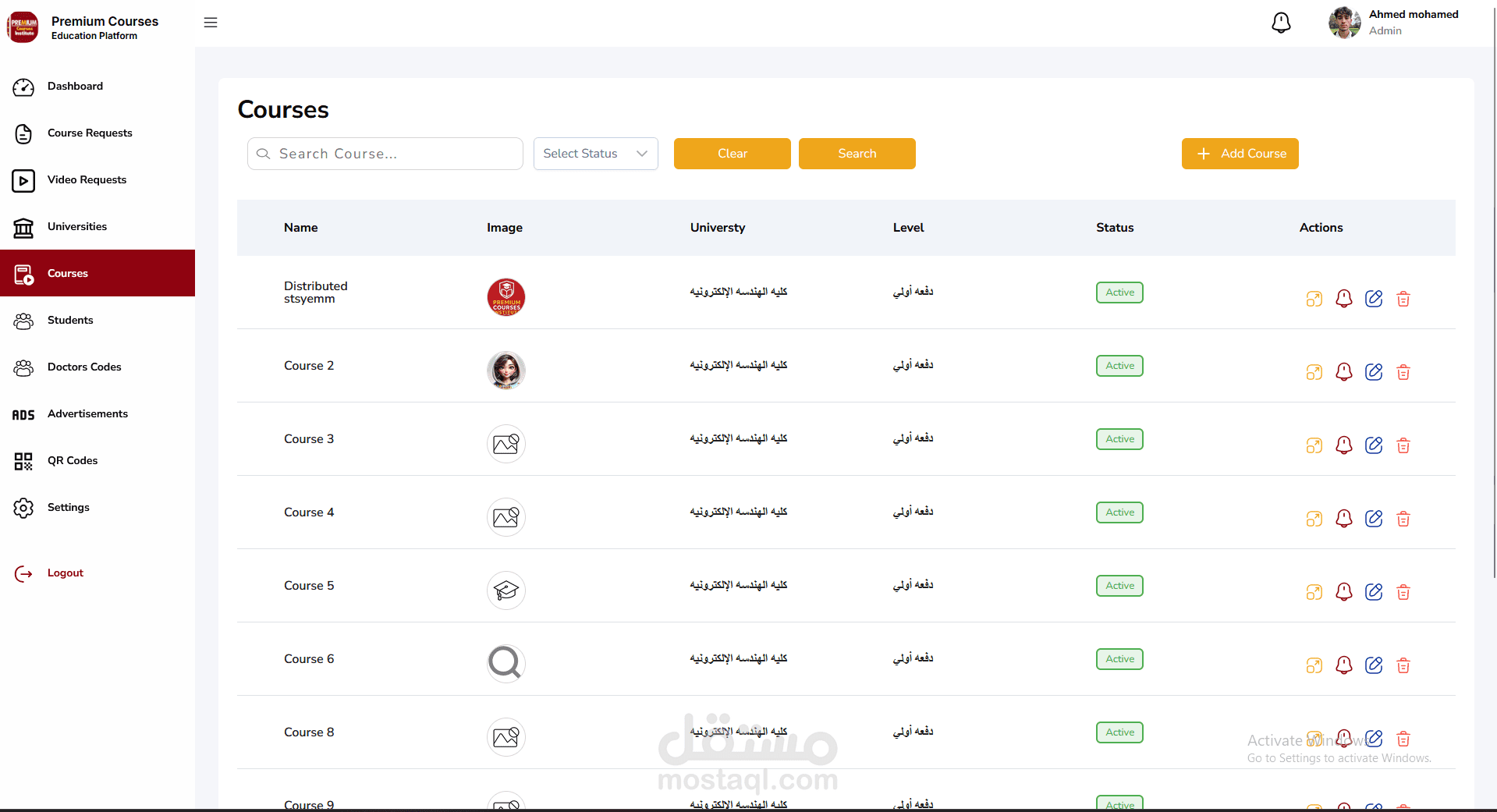This screenshot has width=1497, height=812.
Task: Open Course 5 row open-link icon
Action: tap(1314, 592)
